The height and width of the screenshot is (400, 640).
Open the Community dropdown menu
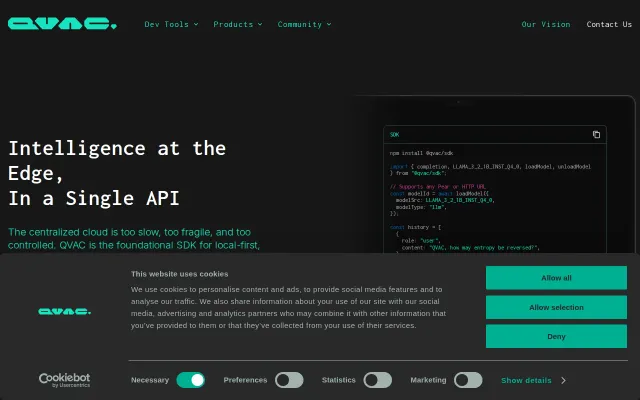pyautogui.click(x=304, y=24)
